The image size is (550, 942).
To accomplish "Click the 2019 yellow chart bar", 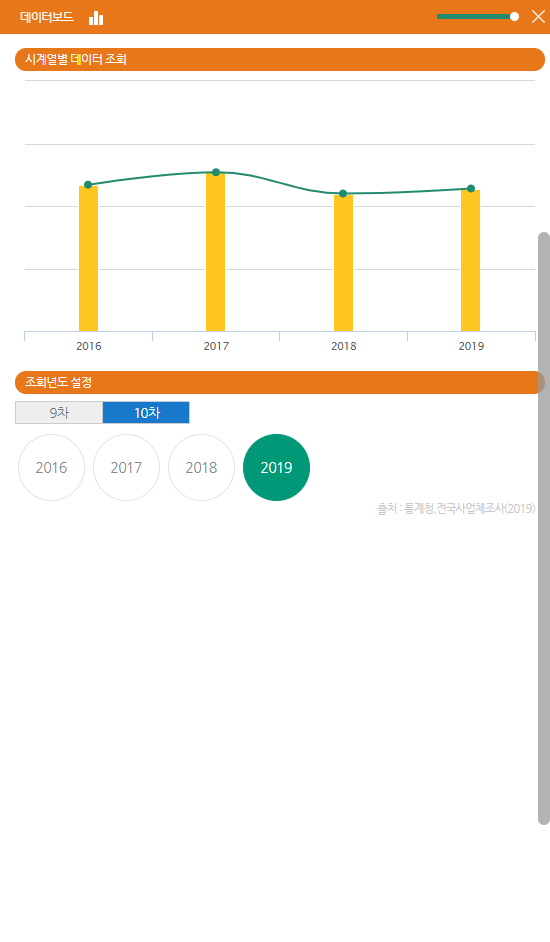I will pyautogui.click(x=471, y=260).
